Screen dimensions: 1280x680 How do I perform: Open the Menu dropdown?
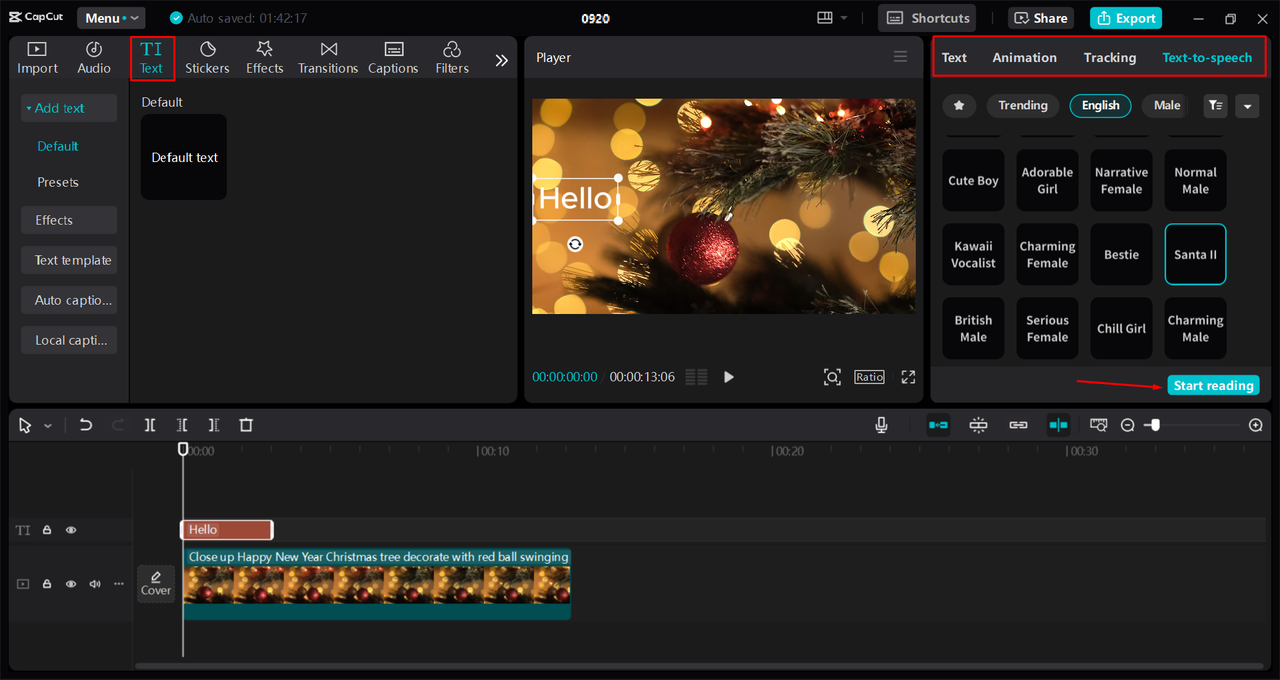click(x=111, y=18)
